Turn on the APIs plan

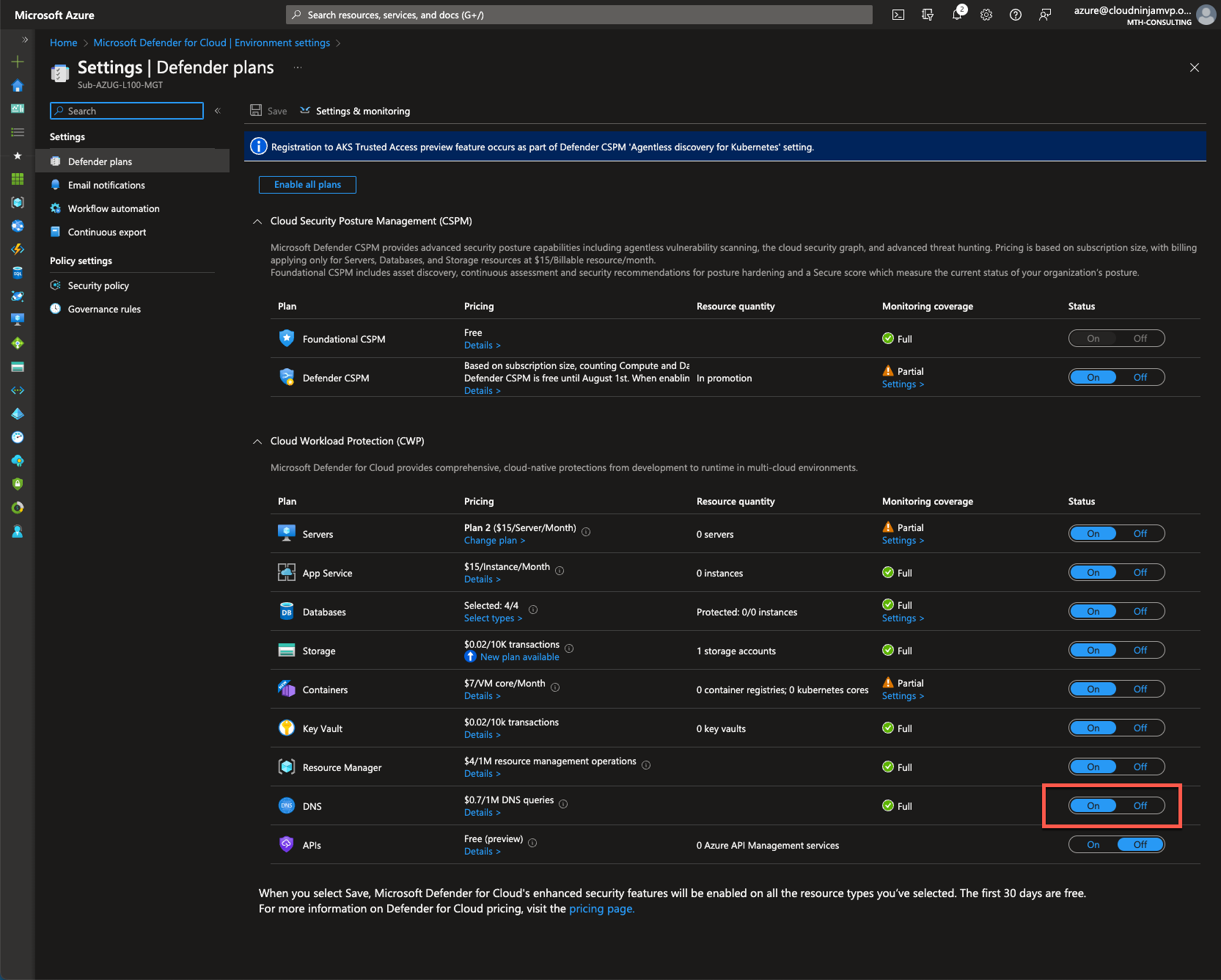1093,844
